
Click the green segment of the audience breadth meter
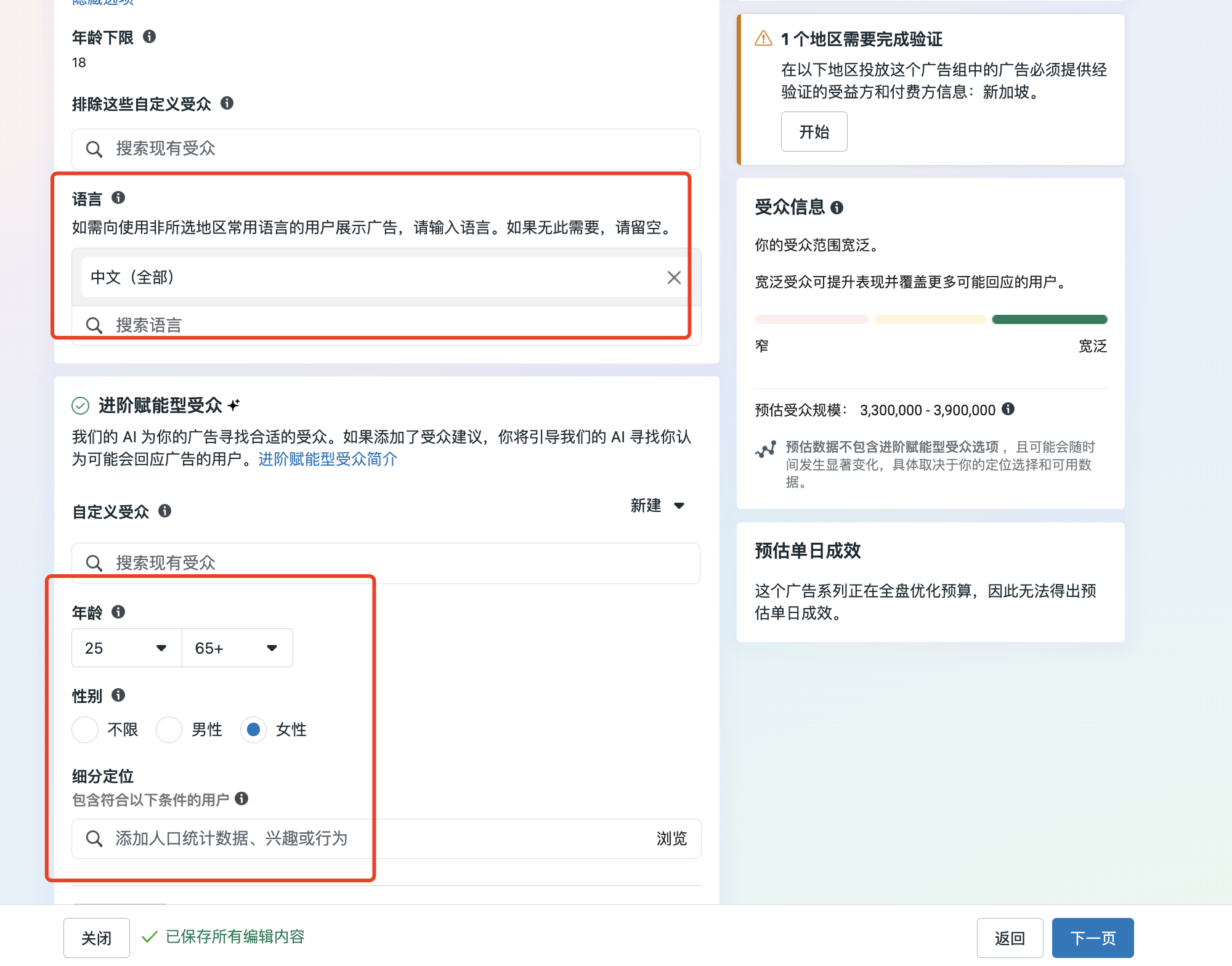click(1049, 319)
